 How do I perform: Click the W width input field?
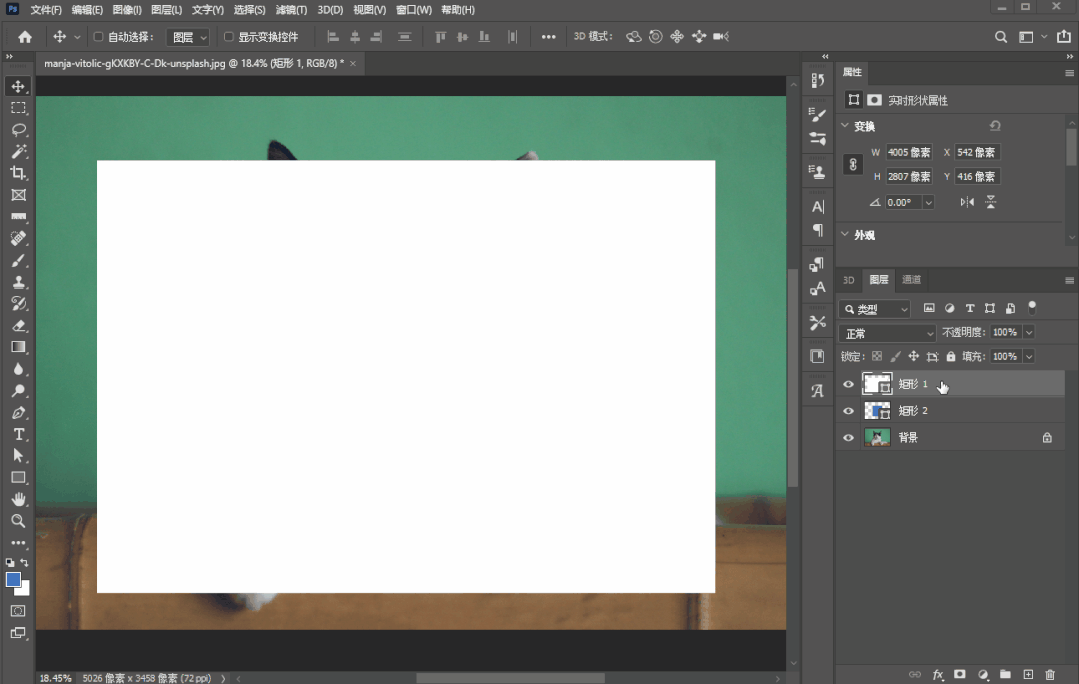[x=908, y=152]
